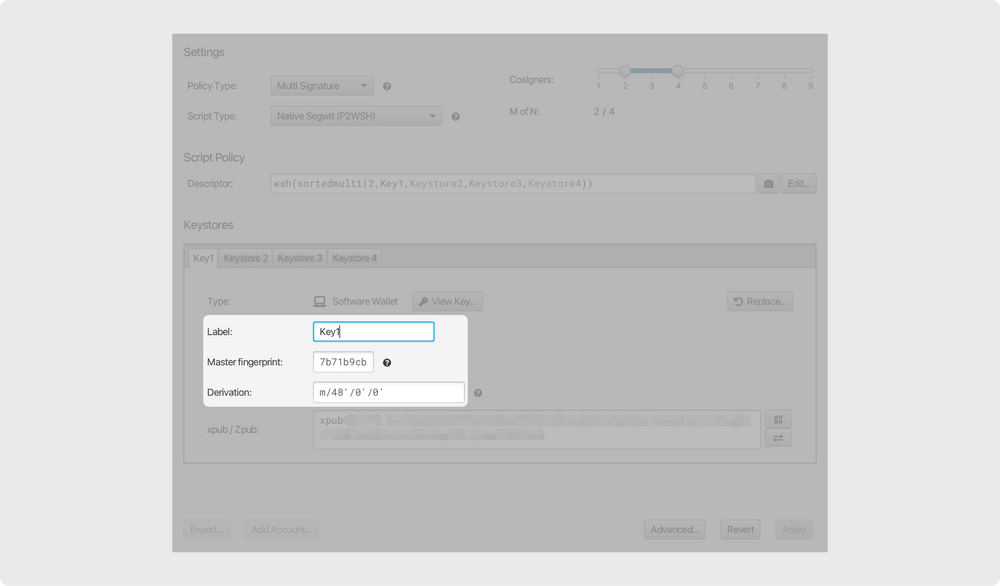1000x586 pixels.
Task: Open the Keystore 3 tab
Action: pyautogui.click(x=299, y=257)
